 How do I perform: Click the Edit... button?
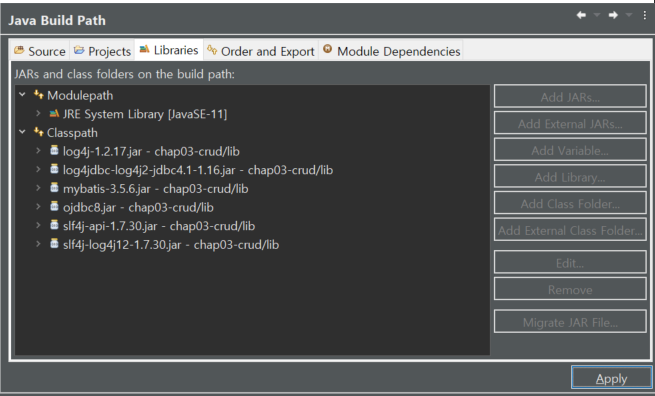[x=570, y=263]
